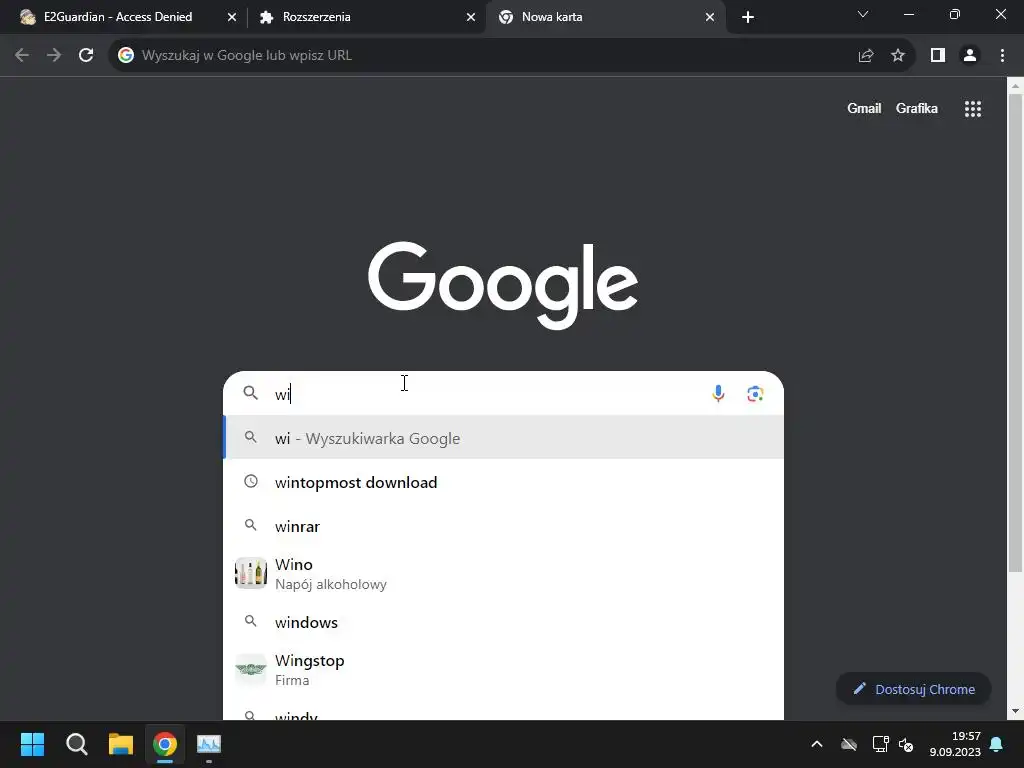The height and width of the screenshot is (768, 1024).
Task: Open the Google apps grid
Action: coord(973,109)
